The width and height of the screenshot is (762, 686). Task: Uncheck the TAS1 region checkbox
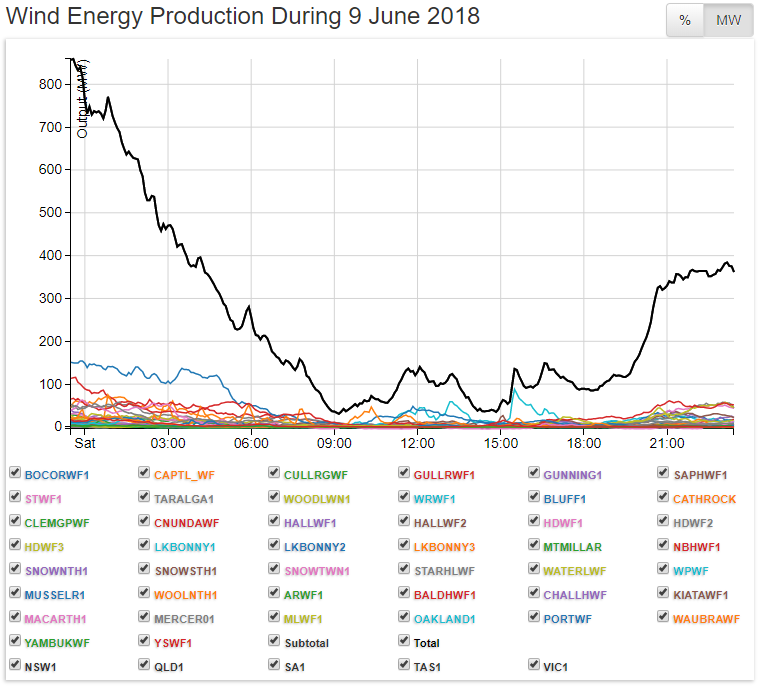(404, 664)
